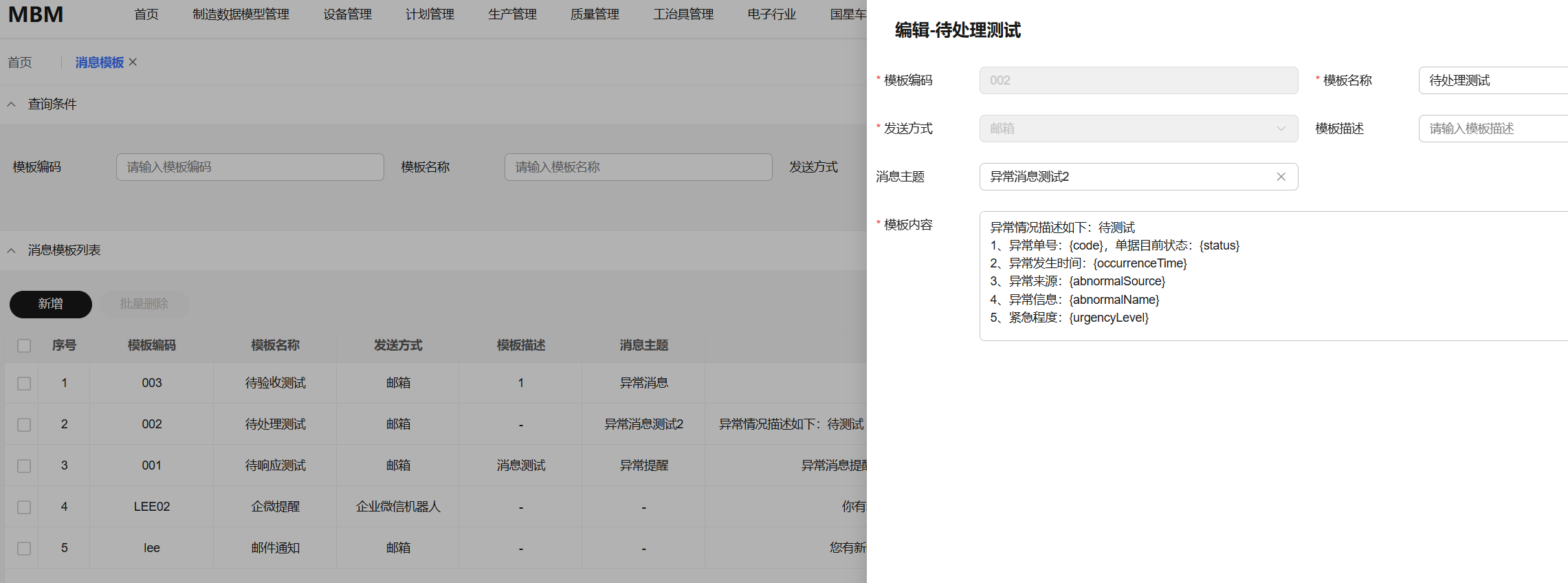Open 设备管理 menu
Screen dimensions: 1568x583
(347, 14)
